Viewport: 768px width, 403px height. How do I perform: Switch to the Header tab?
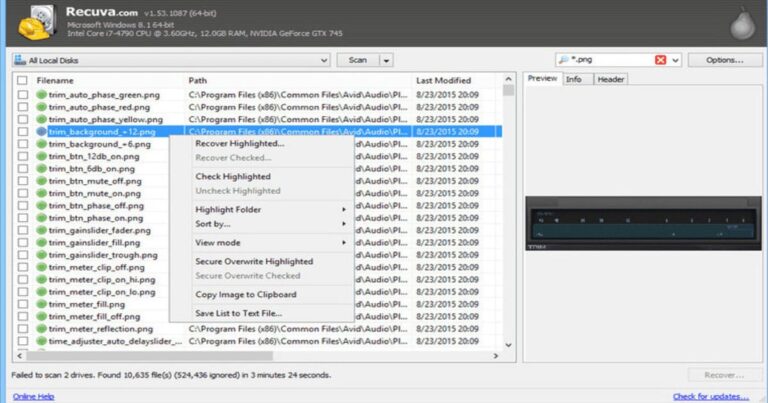click(x=610, y=79)
